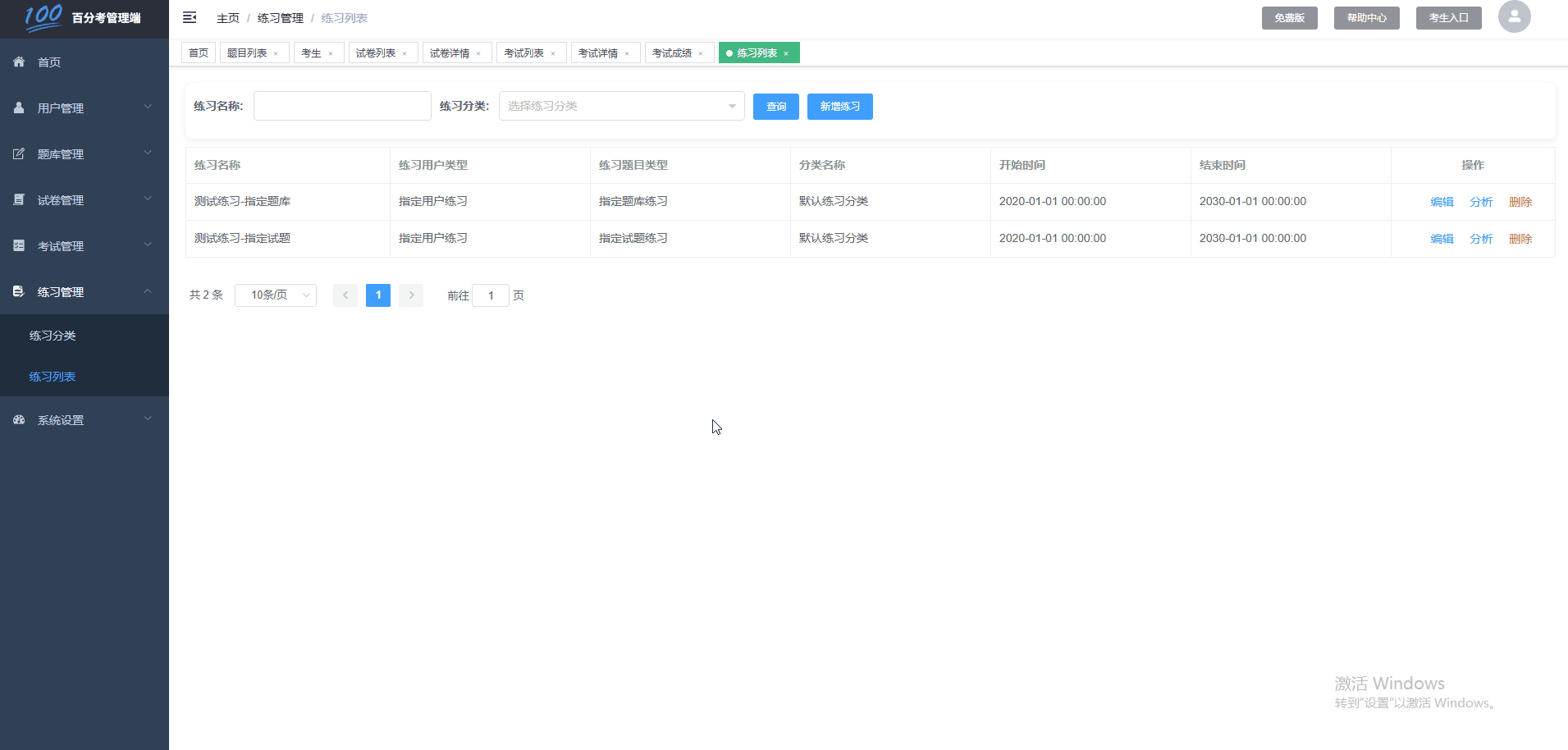This screenshot has height=750, width=1568.
Task: Collapse the sidebar with the hamburger icon
Action: [x=190, y=17]
